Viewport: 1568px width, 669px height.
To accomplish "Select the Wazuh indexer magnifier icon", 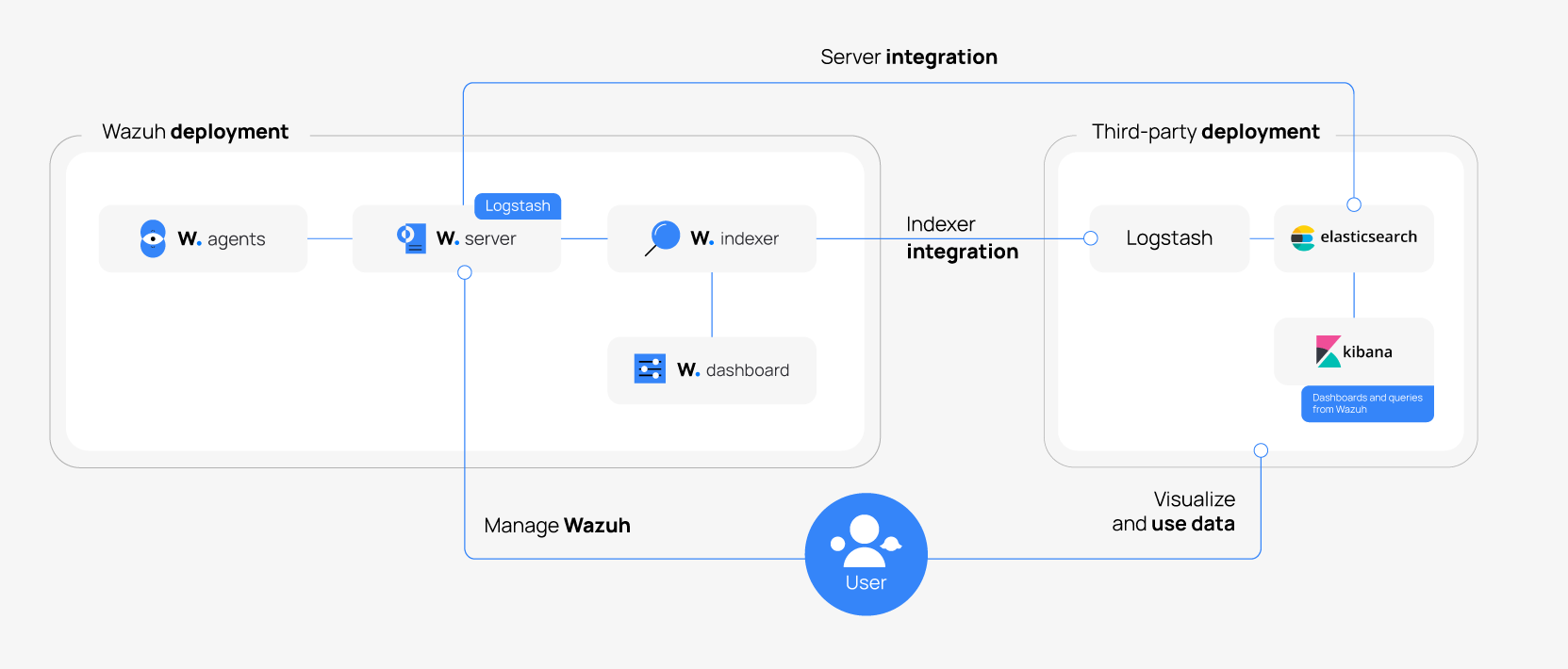I will tap(664, 237).
